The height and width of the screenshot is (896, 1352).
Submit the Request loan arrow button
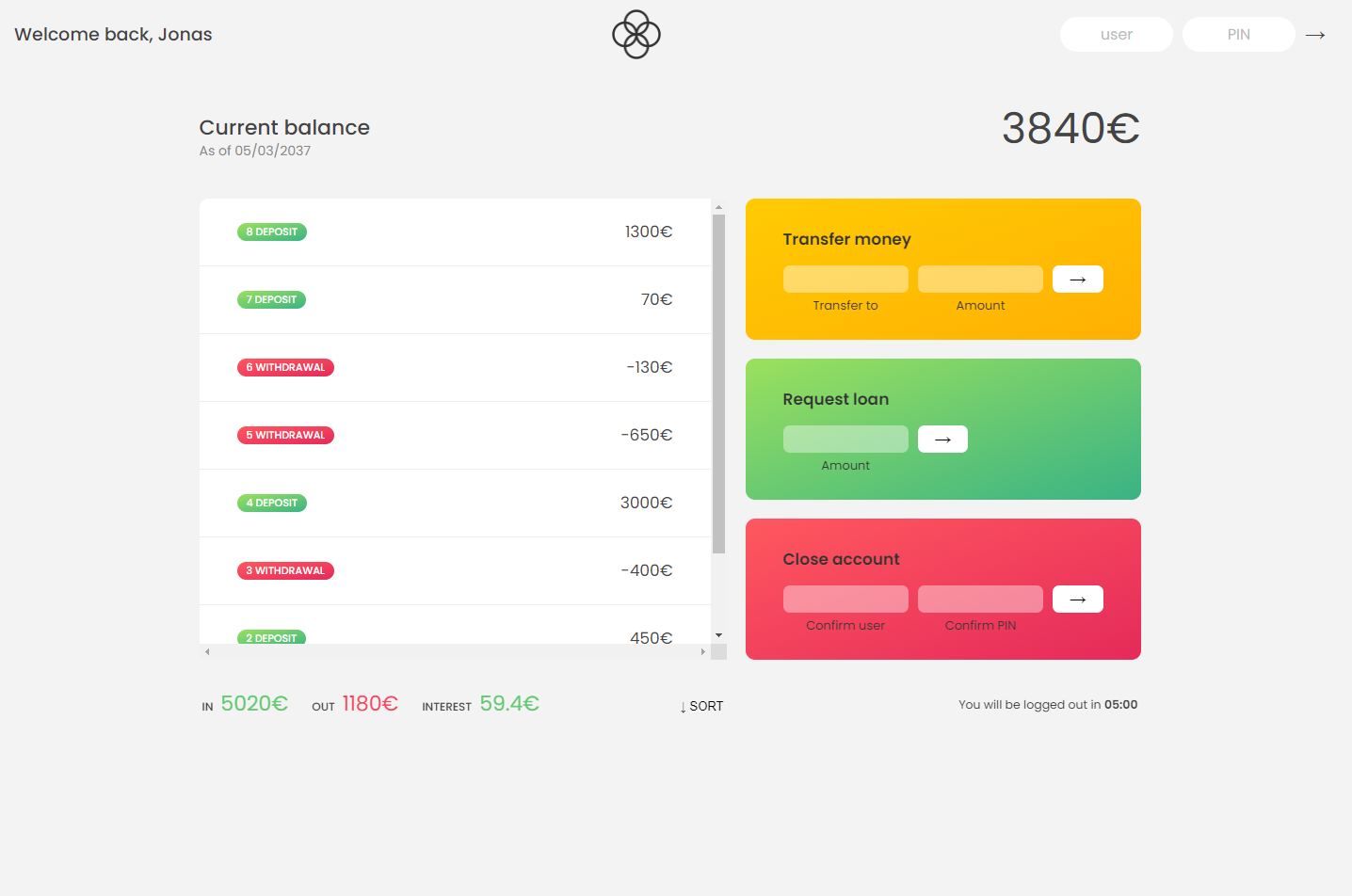tap(942, 440)
